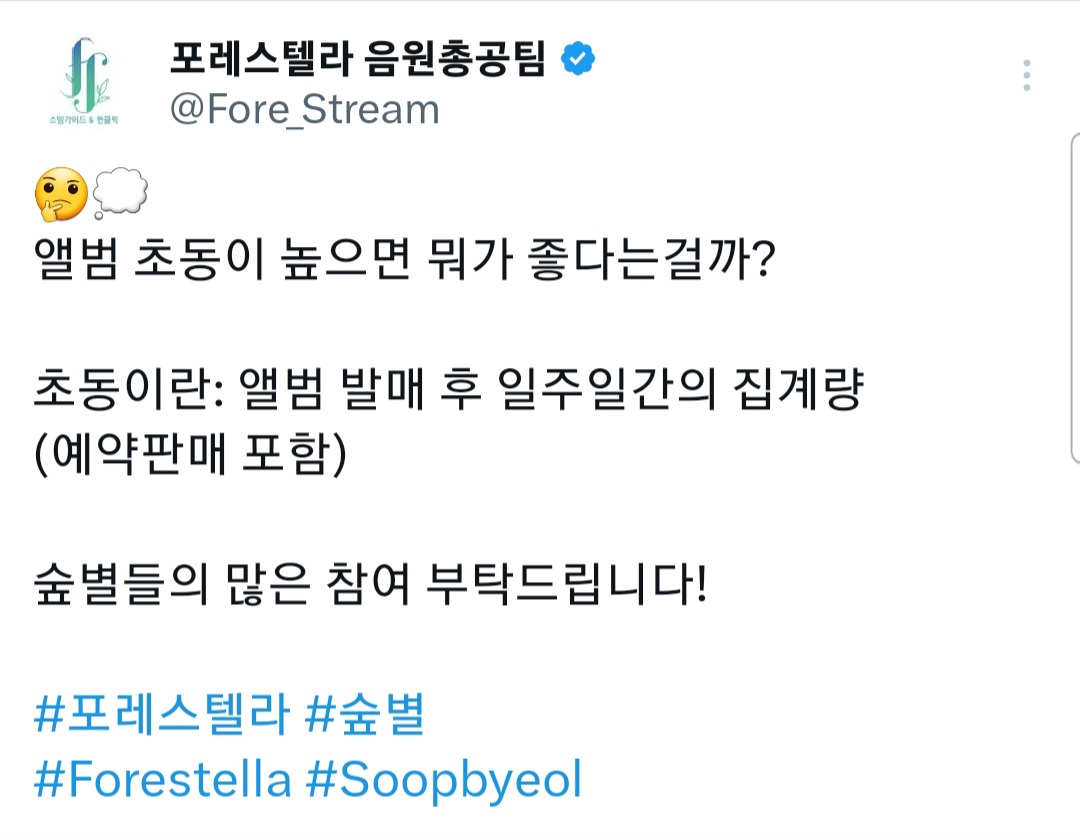Open the #Soopbyeol hashtag
This screenshot has width=1080, height=834.
444,780
